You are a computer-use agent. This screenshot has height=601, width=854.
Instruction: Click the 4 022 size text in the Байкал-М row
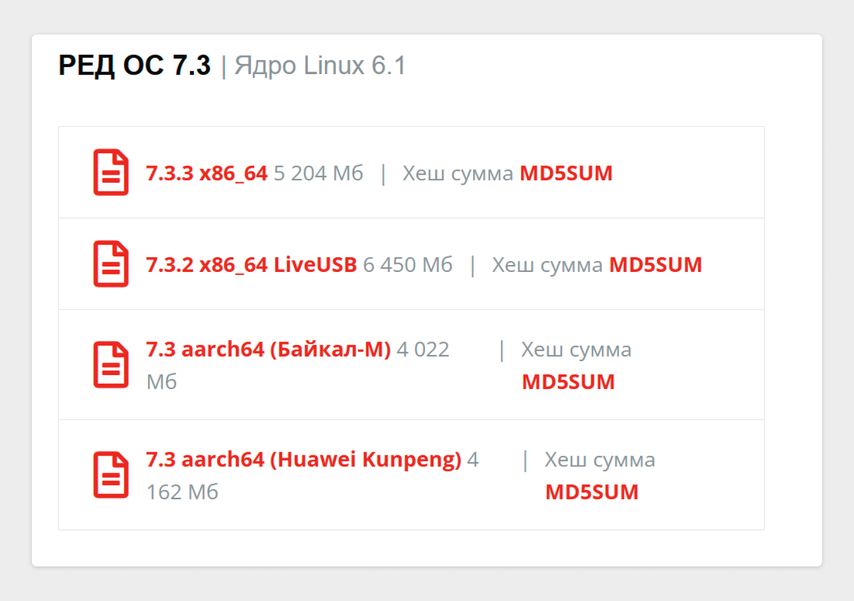pyautogui.click(x=423, y=350)
